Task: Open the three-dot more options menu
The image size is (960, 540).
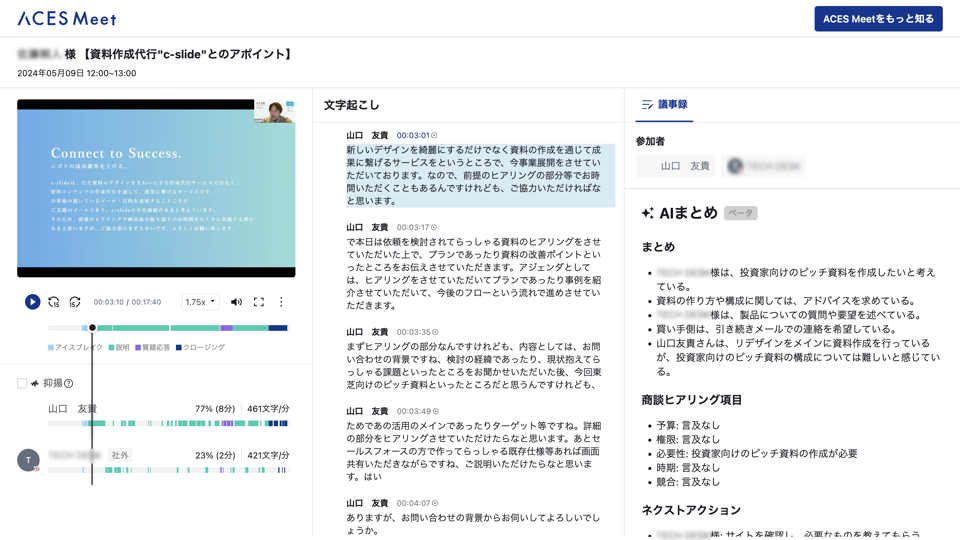Action: click(281, 302)
